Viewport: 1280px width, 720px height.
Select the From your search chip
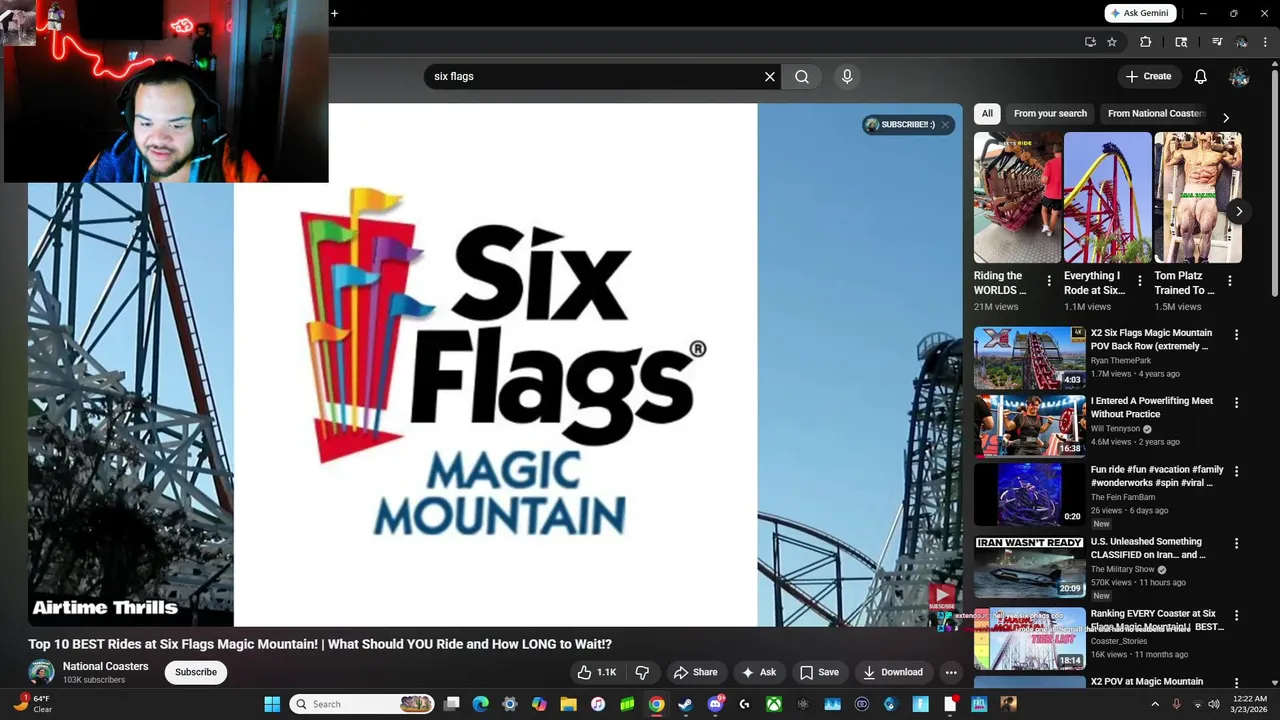click(1050, 113)
